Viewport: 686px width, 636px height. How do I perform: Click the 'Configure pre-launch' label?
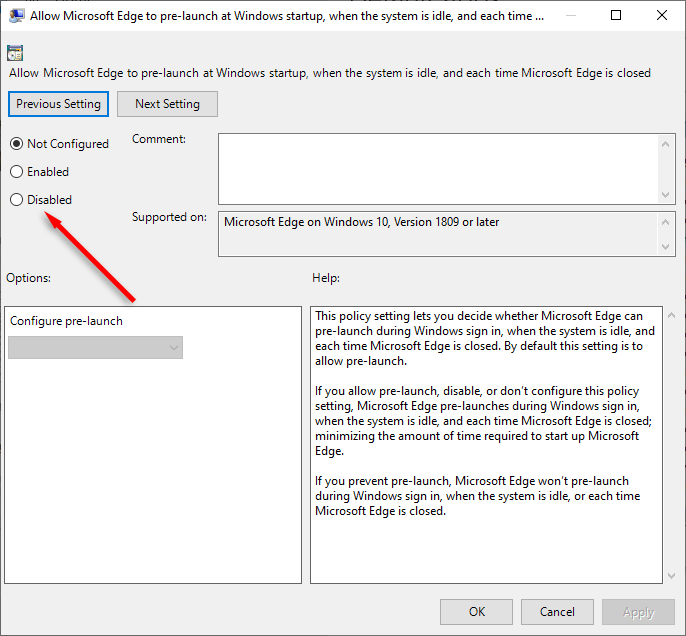[66, 321]
